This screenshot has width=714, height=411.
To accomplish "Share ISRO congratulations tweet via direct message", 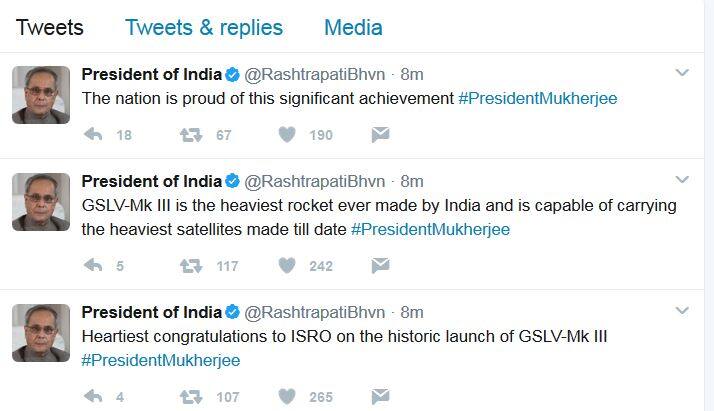I will [380, 397].
